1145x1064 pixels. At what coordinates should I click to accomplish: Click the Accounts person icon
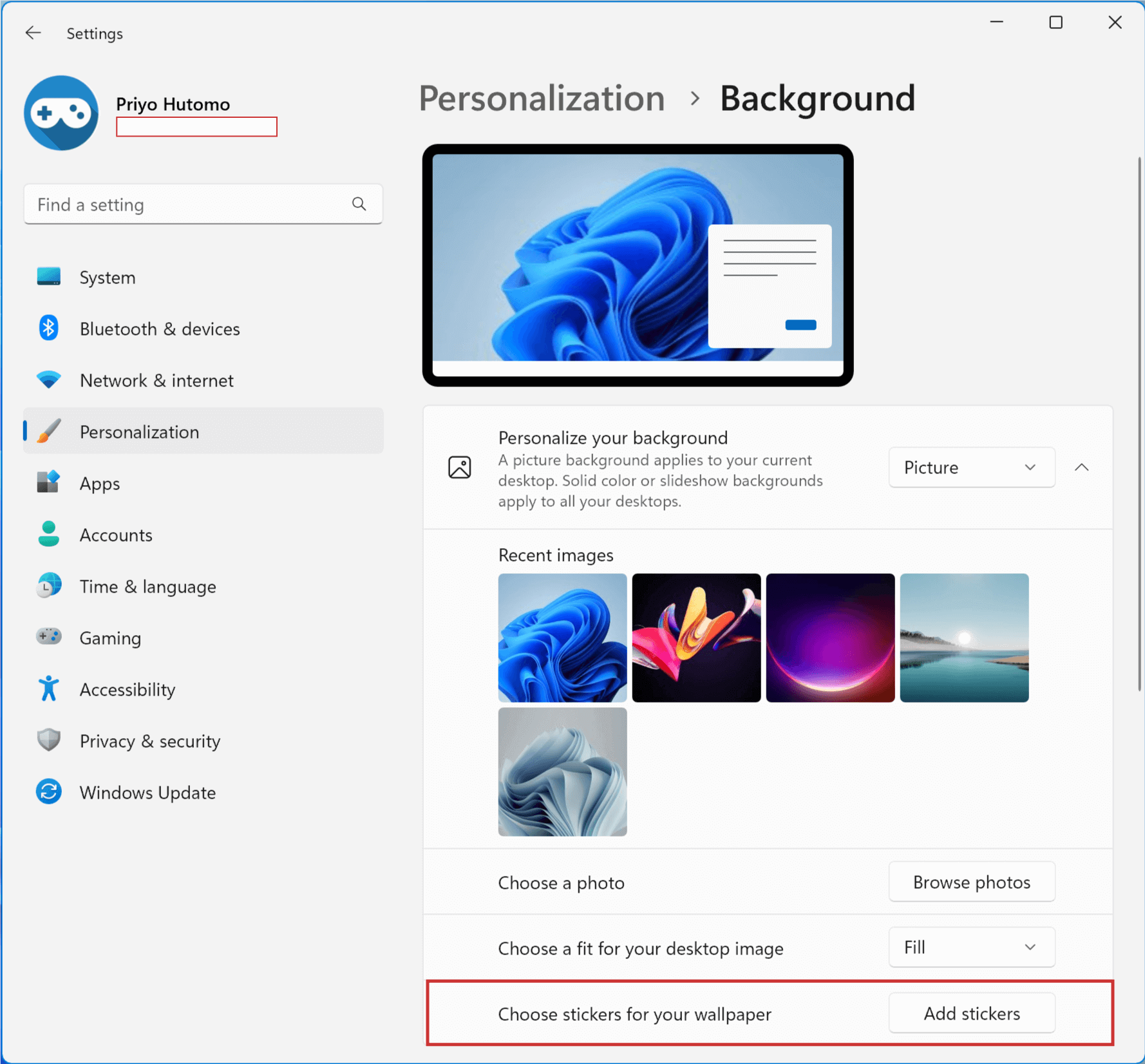click(48, 534)
